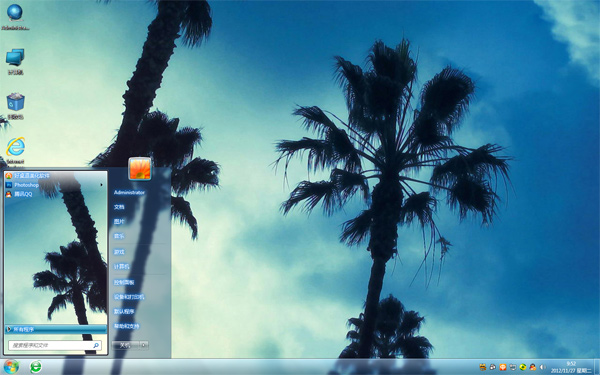The width and height of the screenshot is (600, 375).
Task: Click the network monitor tray icon
Action: (x=513, y=367)
